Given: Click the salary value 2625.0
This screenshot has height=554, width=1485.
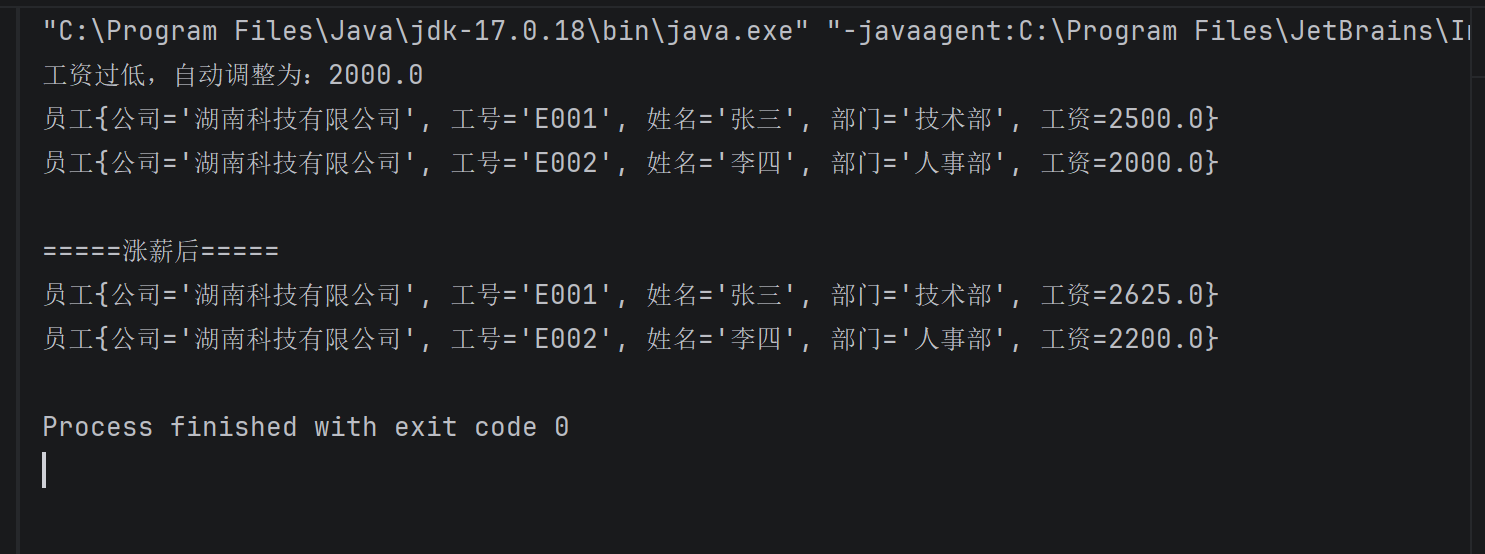Looking at the screenshot, I should [x=1155, y=295].
